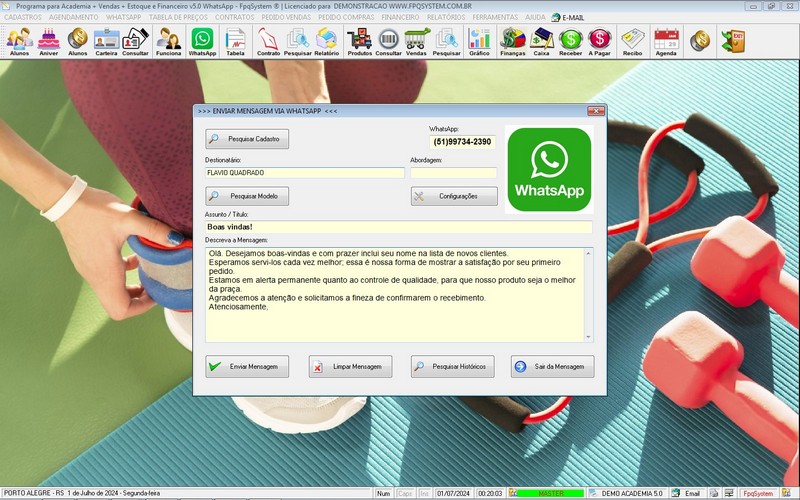
Task: Open the TABELA DE PREÇOS menu
Action: [178, 17]
